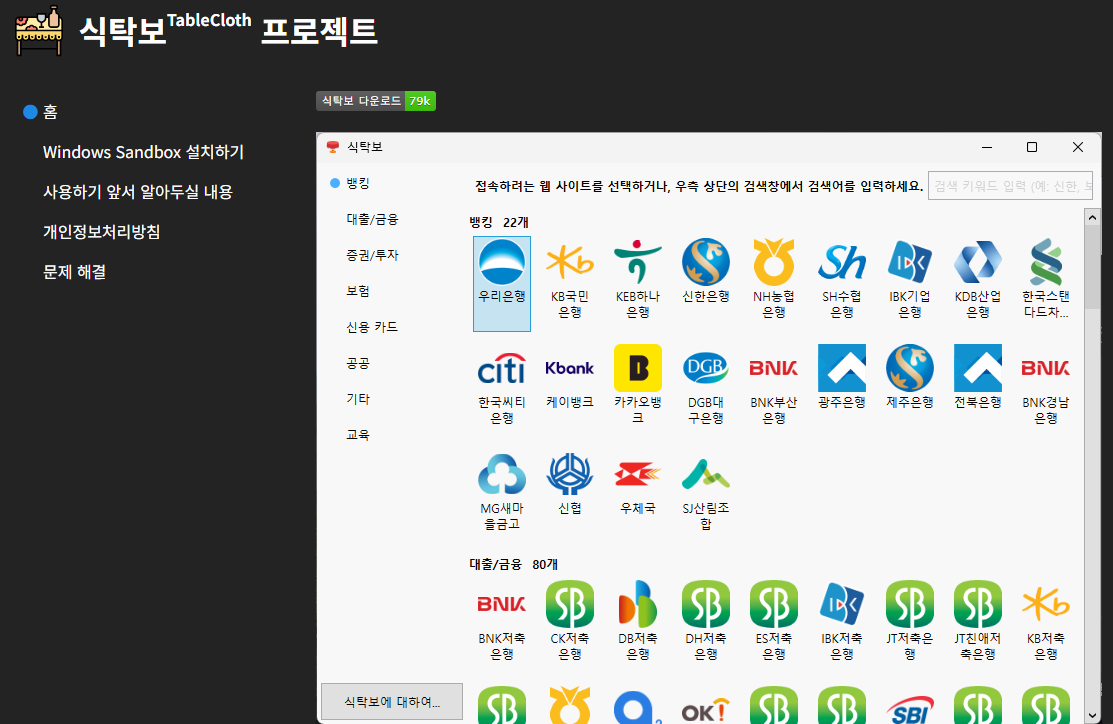
Task: Click the TableCloth site logo
Action: 39,31
